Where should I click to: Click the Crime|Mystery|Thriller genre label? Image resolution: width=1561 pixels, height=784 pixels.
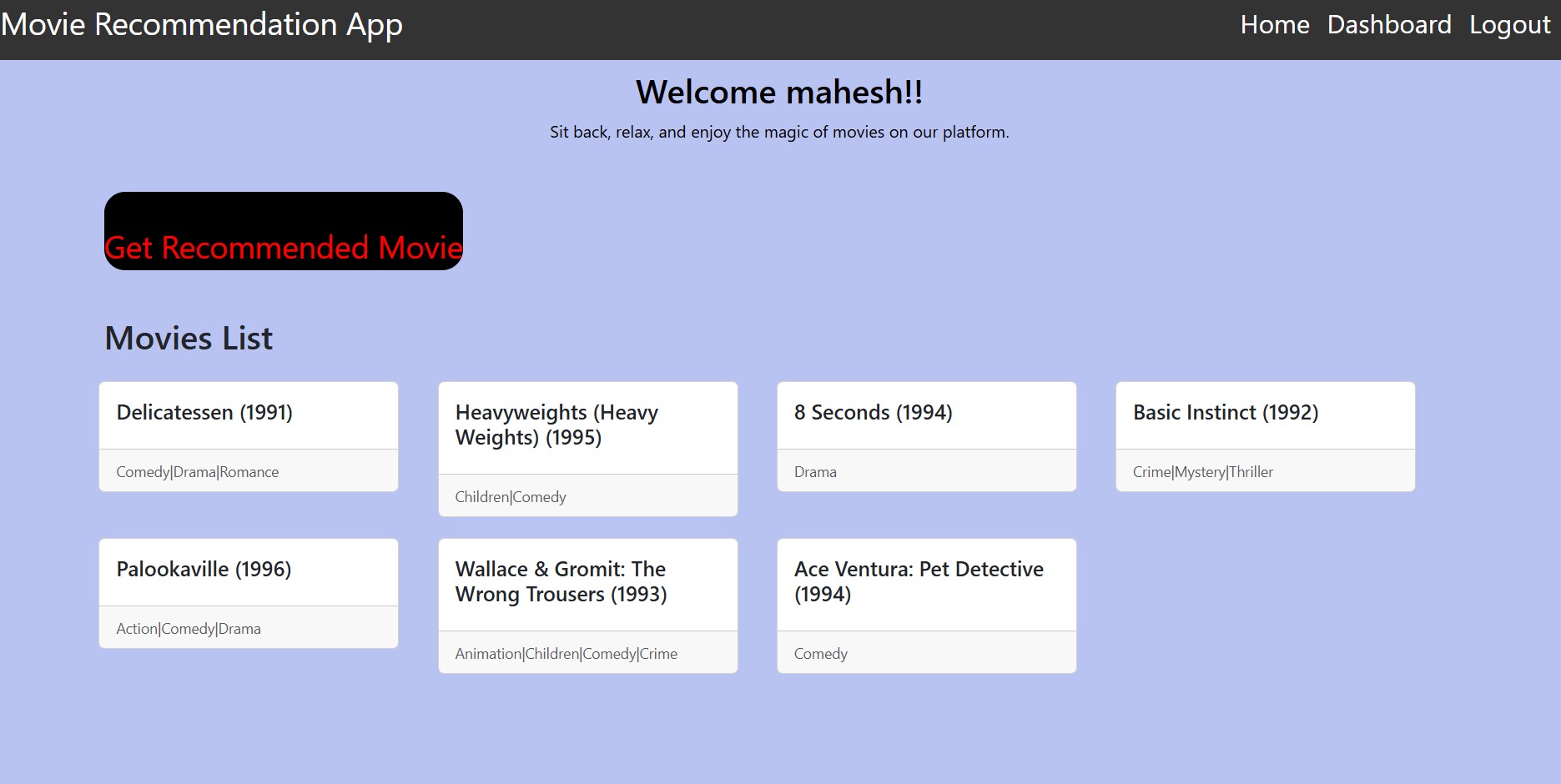click(x=1202, y=471)
